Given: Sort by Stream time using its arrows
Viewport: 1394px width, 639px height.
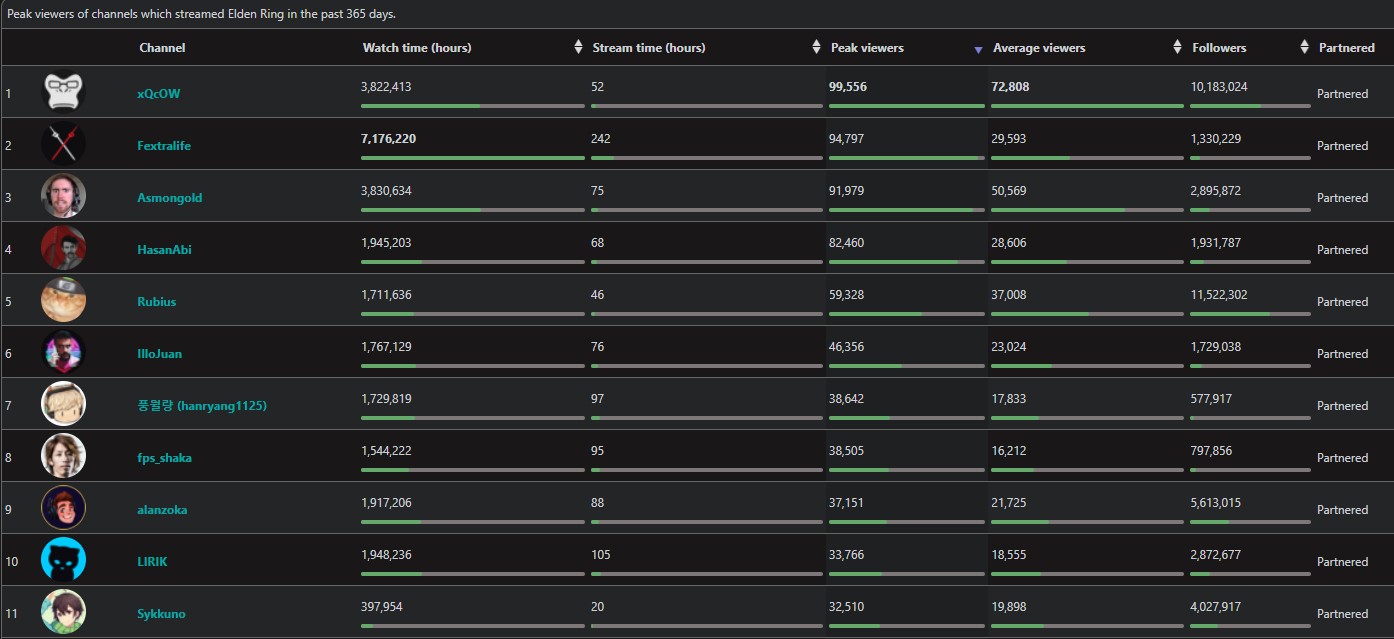Looking at the screenshot, I should [817, 47].
